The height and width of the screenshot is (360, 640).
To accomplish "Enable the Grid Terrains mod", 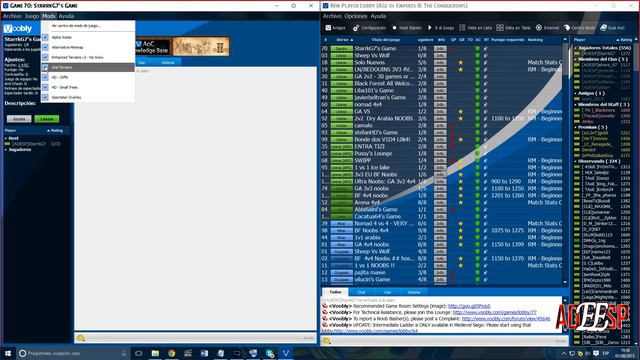I will point(45,67).
